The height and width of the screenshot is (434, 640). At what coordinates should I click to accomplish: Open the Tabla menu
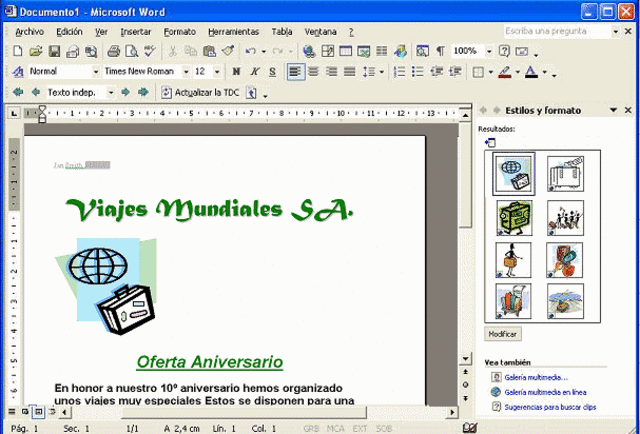282,32
